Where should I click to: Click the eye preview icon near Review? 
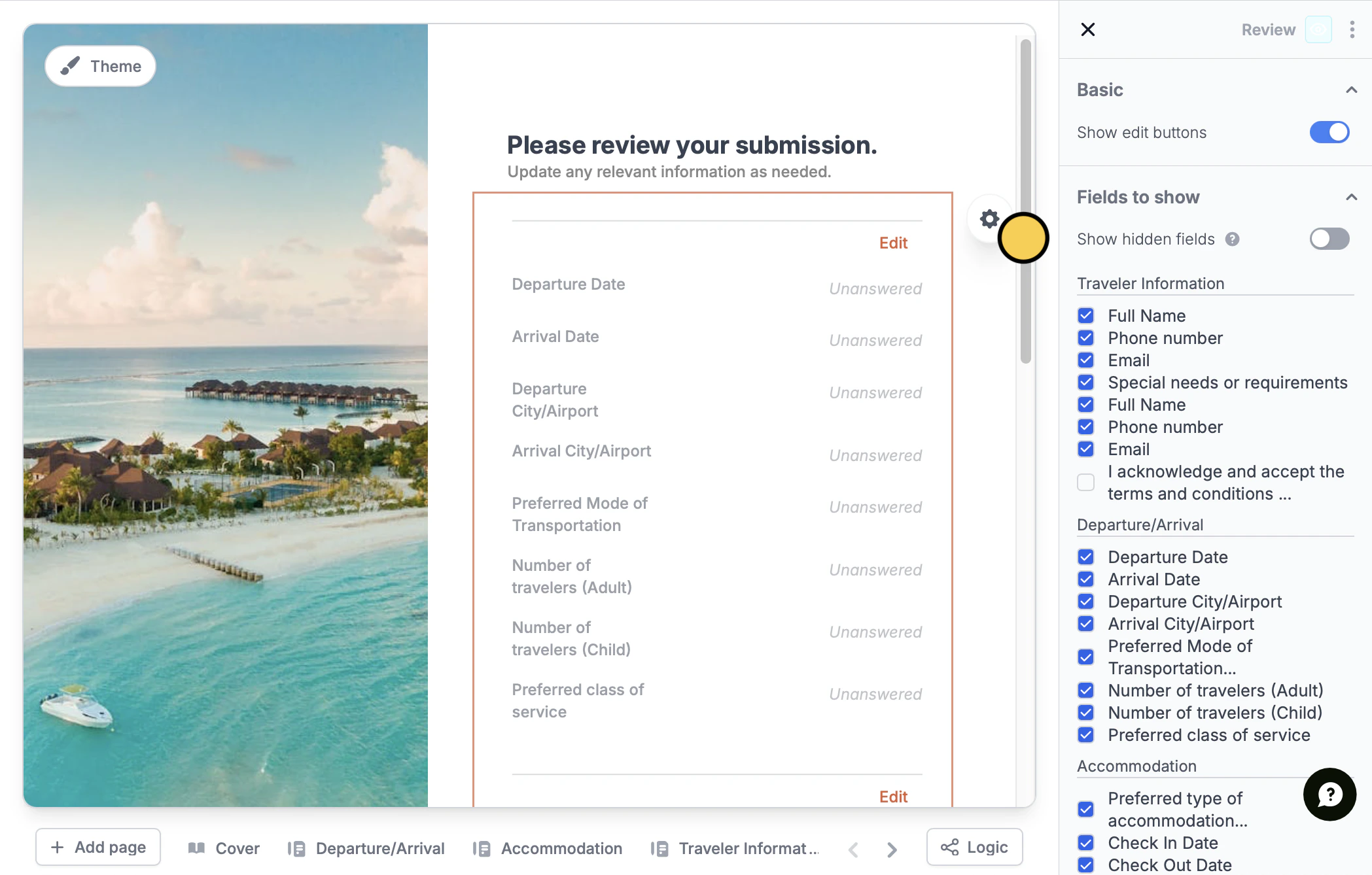tap(1318, 29)
